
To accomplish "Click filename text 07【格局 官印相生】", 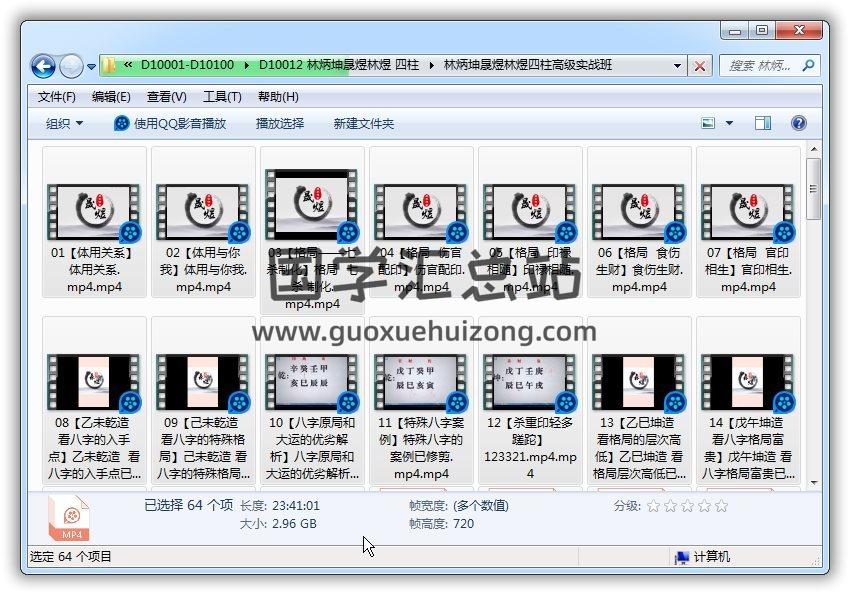I will tap(748, 270).
